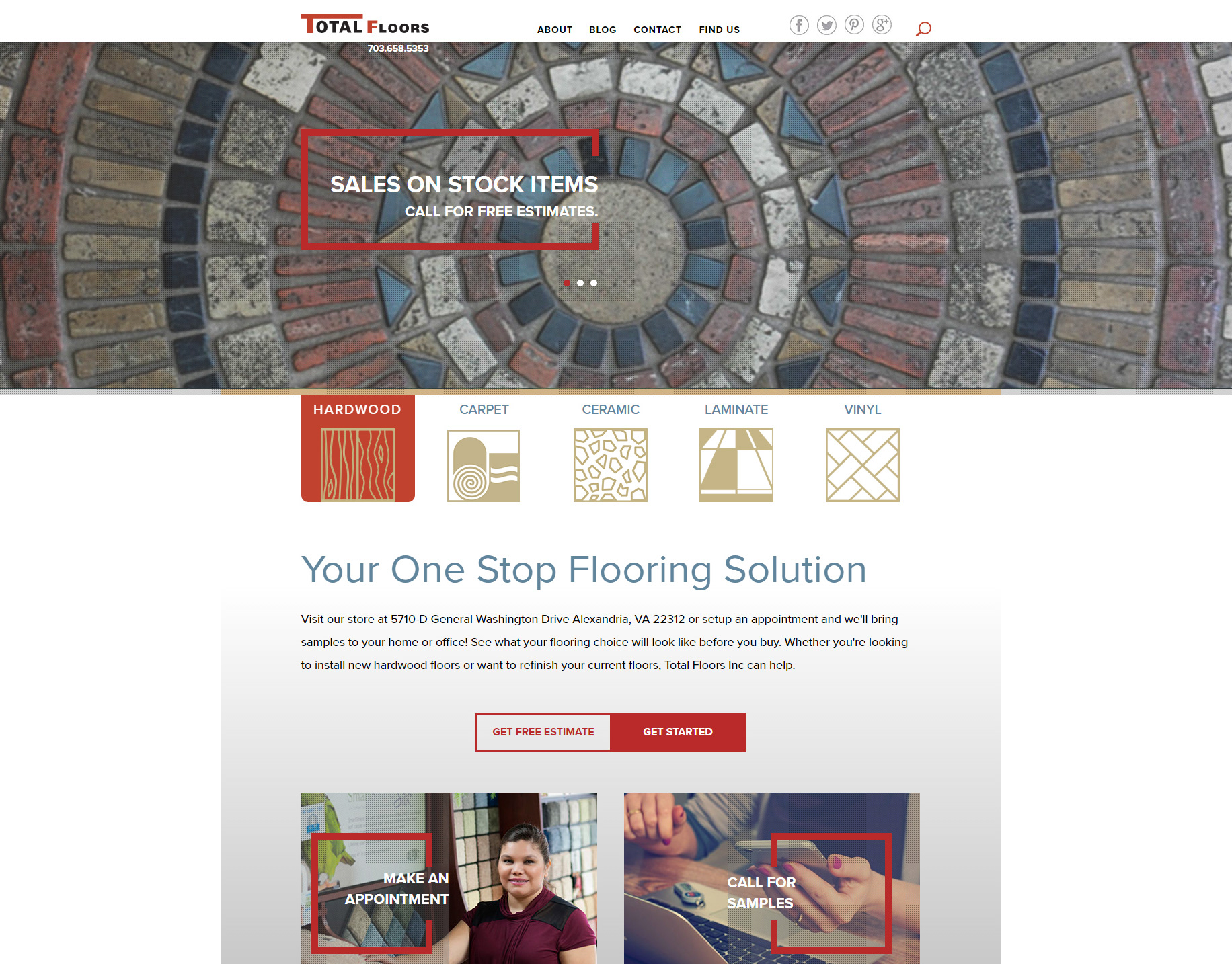Image resolution: width=1232 pixels, height=964 pixels.
Task: Click the Get Free Estimate button
Action: pos(543,732)
